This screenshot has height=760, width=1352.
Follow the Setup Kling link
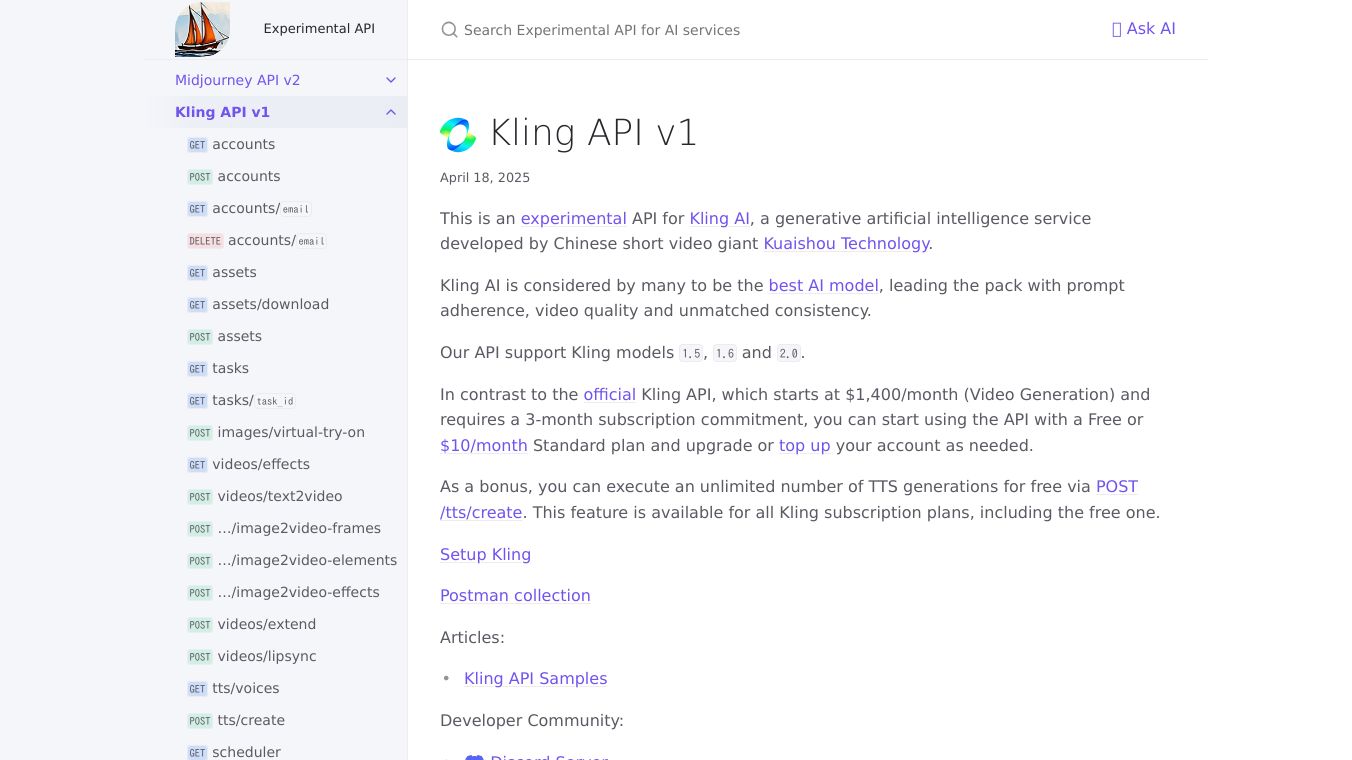pyautogui.click(x=485, y=554)
